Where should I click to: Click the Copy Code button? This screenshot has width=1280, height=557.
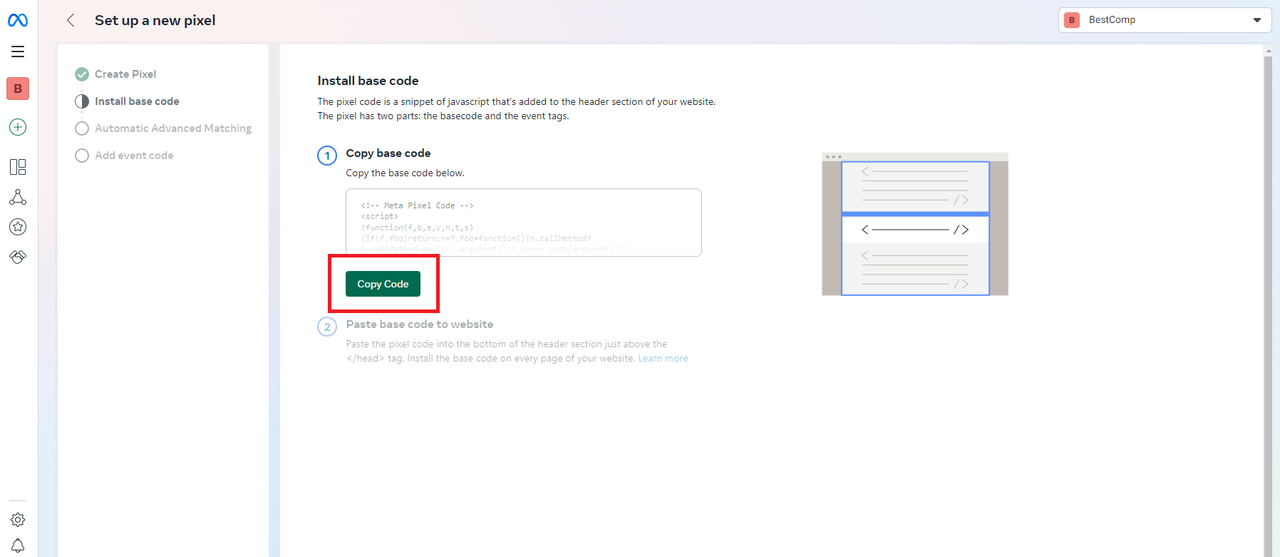(383, 284)
